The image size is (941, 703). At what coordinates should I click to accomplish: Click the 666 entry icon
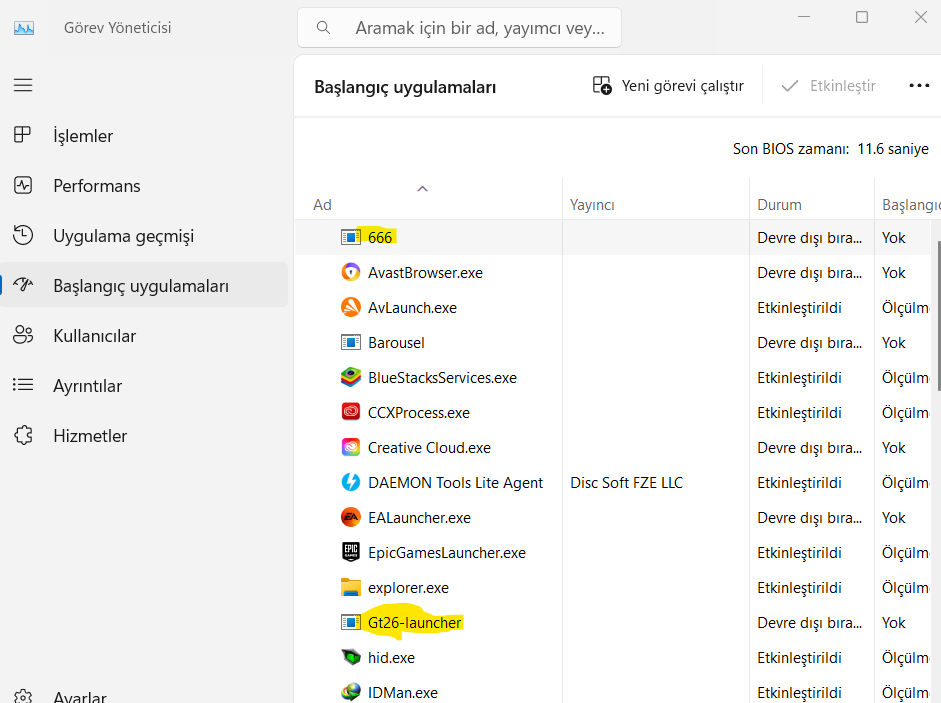pos(350,237)
